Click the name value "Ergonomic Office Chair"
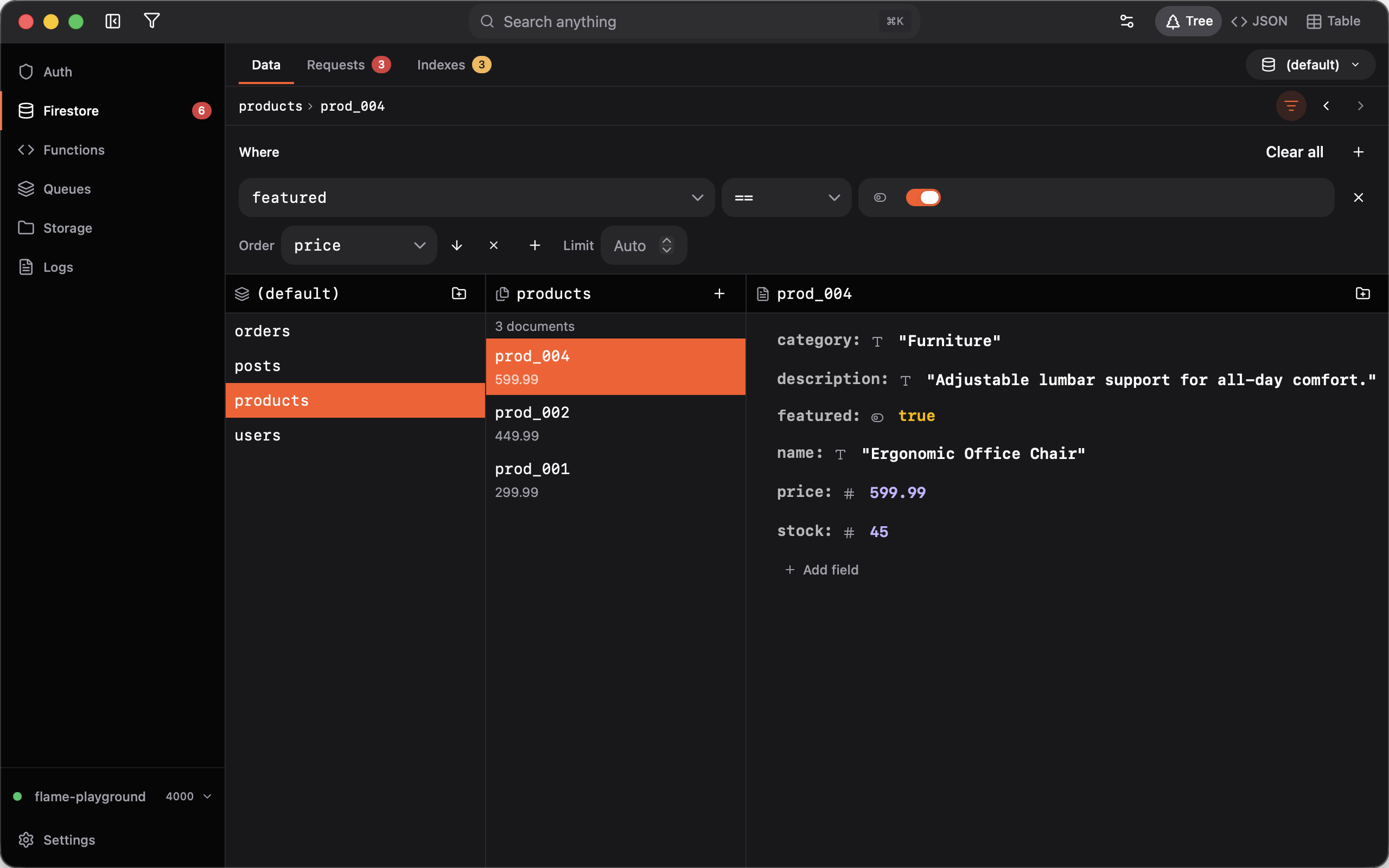 pyautogui.click(x=973, y=454)
